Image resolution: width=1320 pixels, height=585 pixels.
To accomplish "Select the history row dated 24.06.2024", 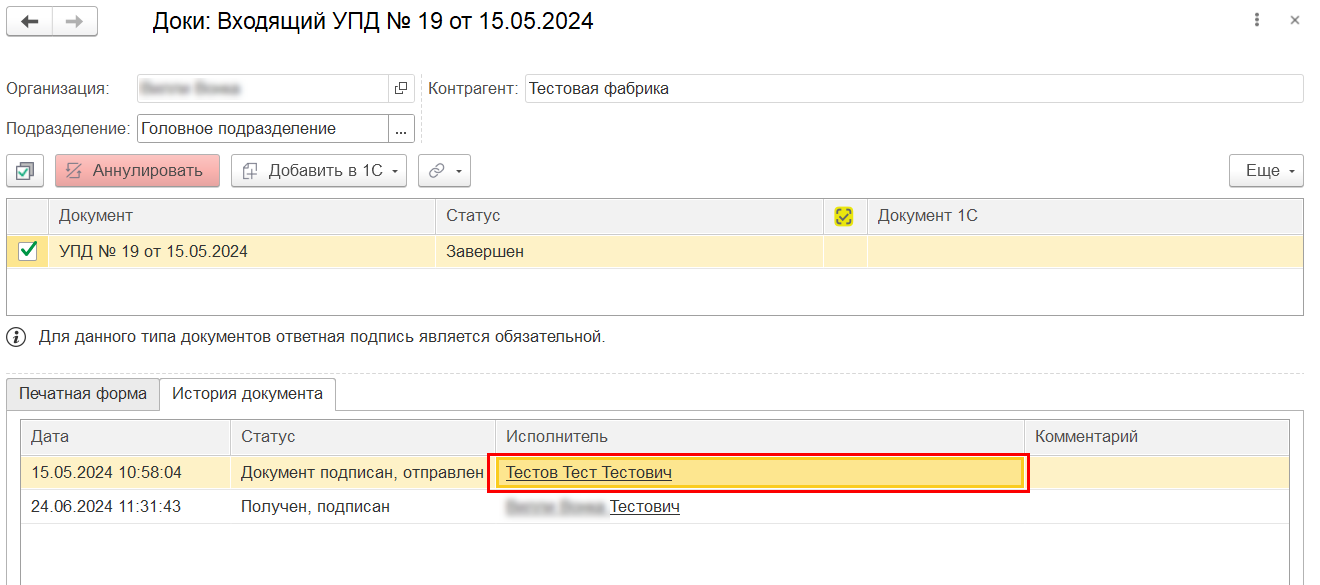I will [106, 507].
